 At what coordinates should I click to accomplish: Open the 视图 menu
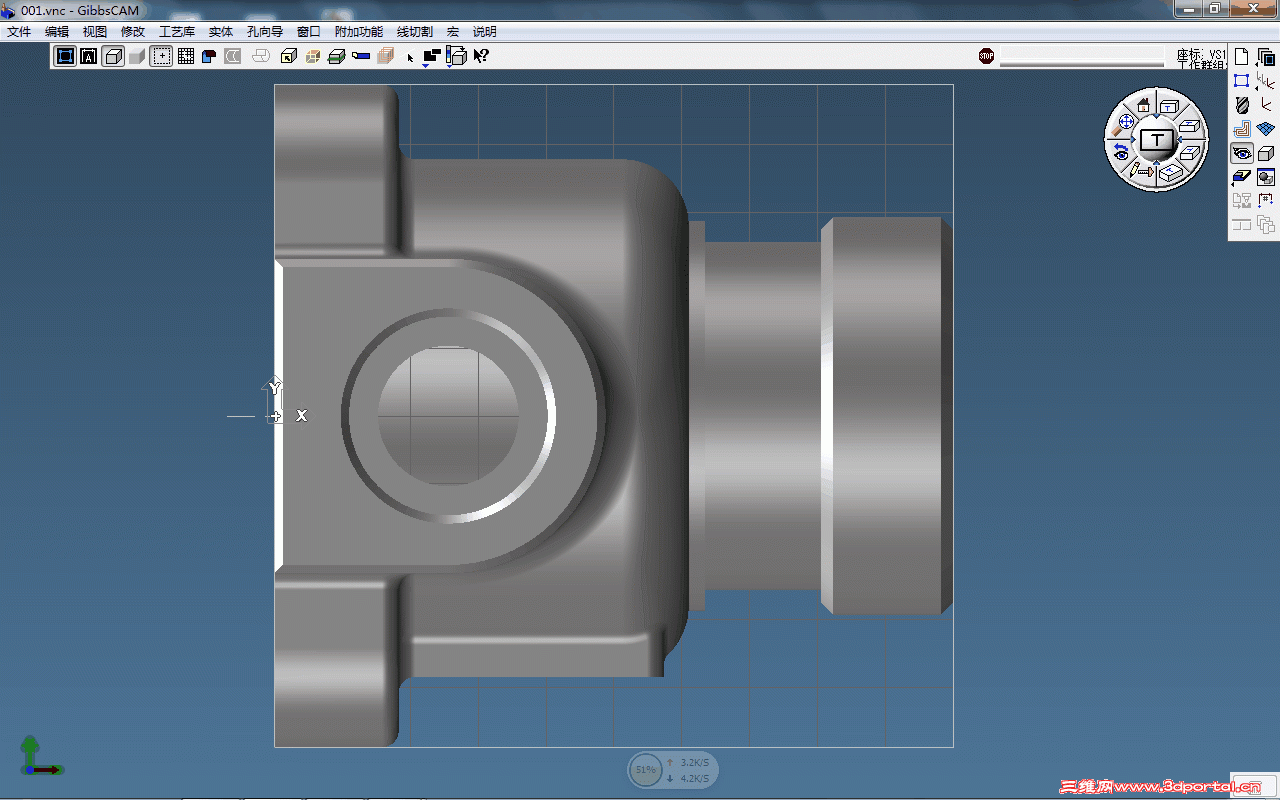[95, 32]
